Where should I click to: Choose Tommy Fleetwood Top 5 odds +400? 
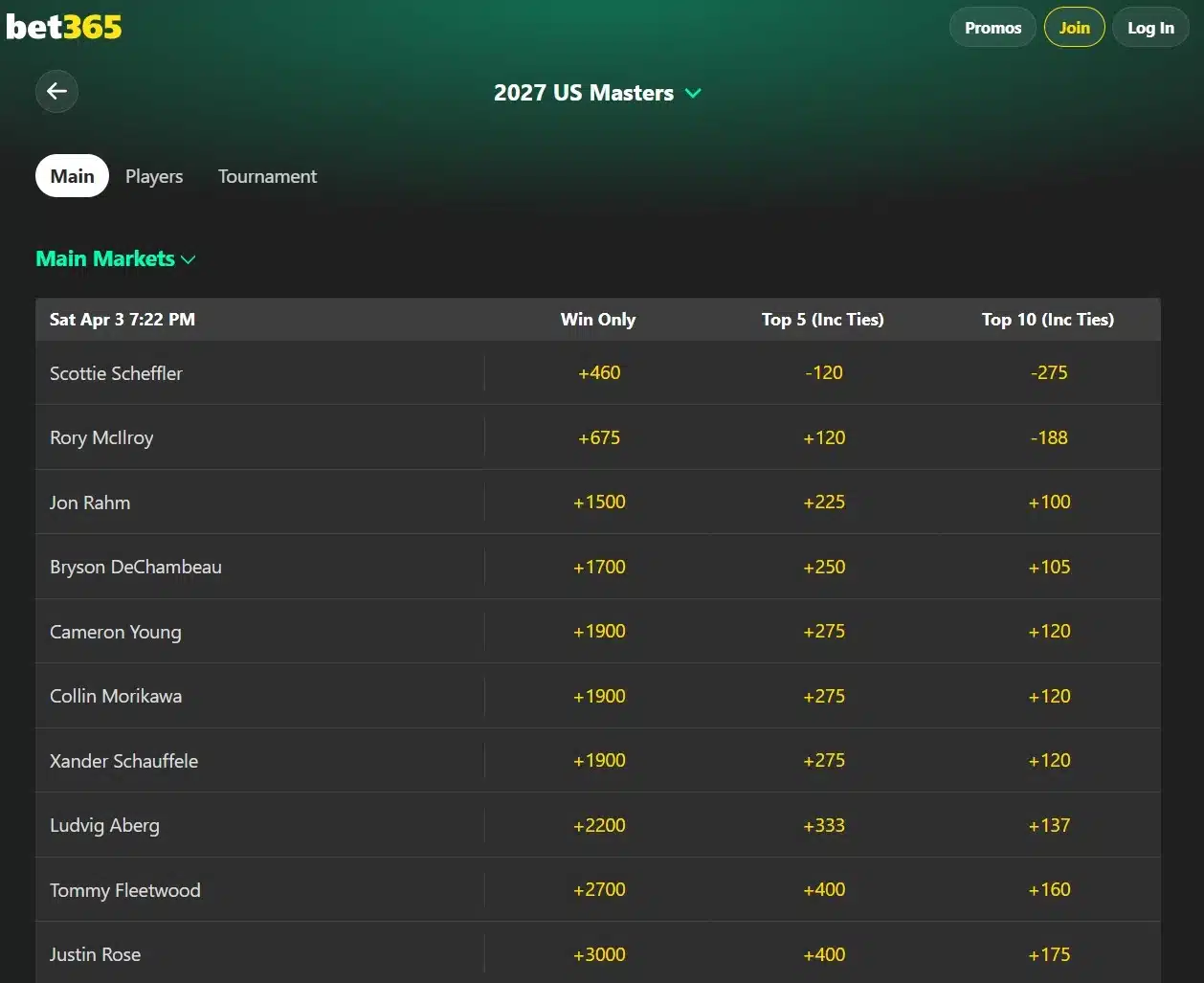click(824, 889)
